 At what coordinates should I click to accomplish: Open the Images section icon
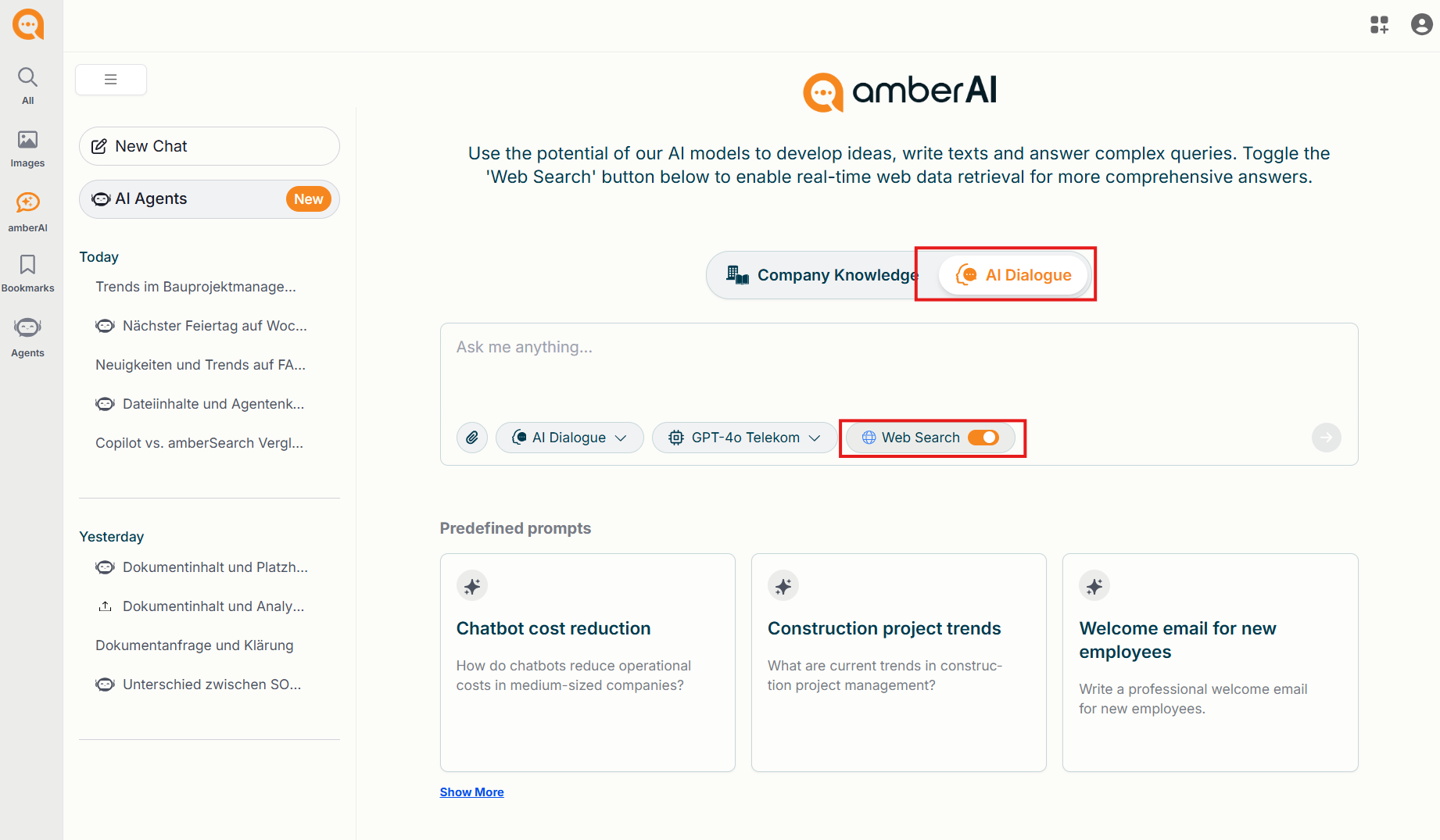click(x=27, y=141)
